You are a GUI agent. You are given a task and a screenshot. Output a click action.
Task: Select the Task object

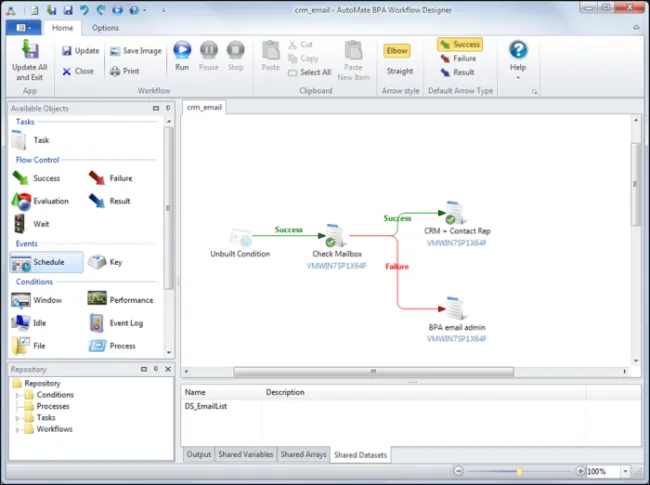[30, 140]
